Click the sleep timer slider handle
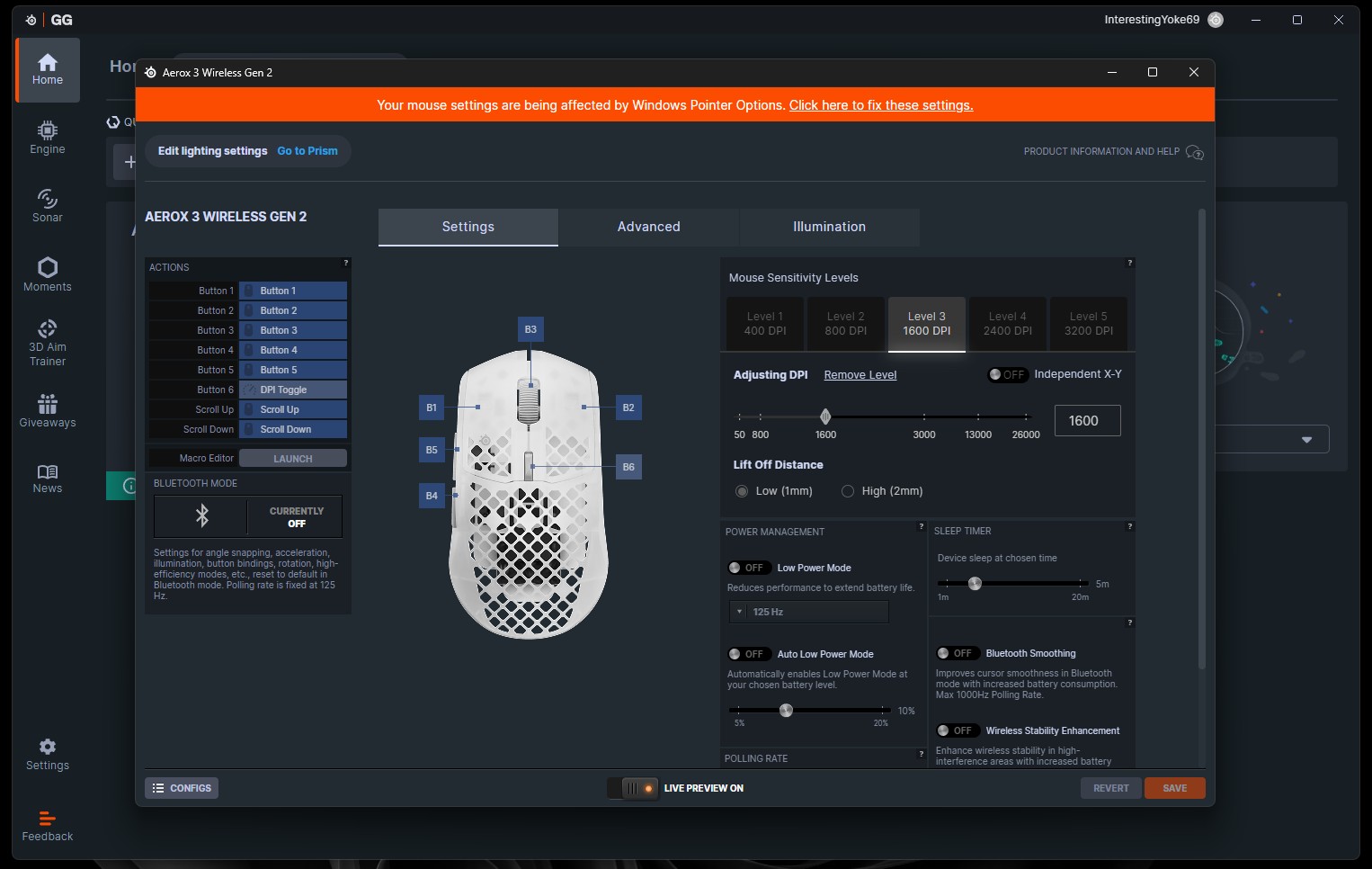 (975, 584)
